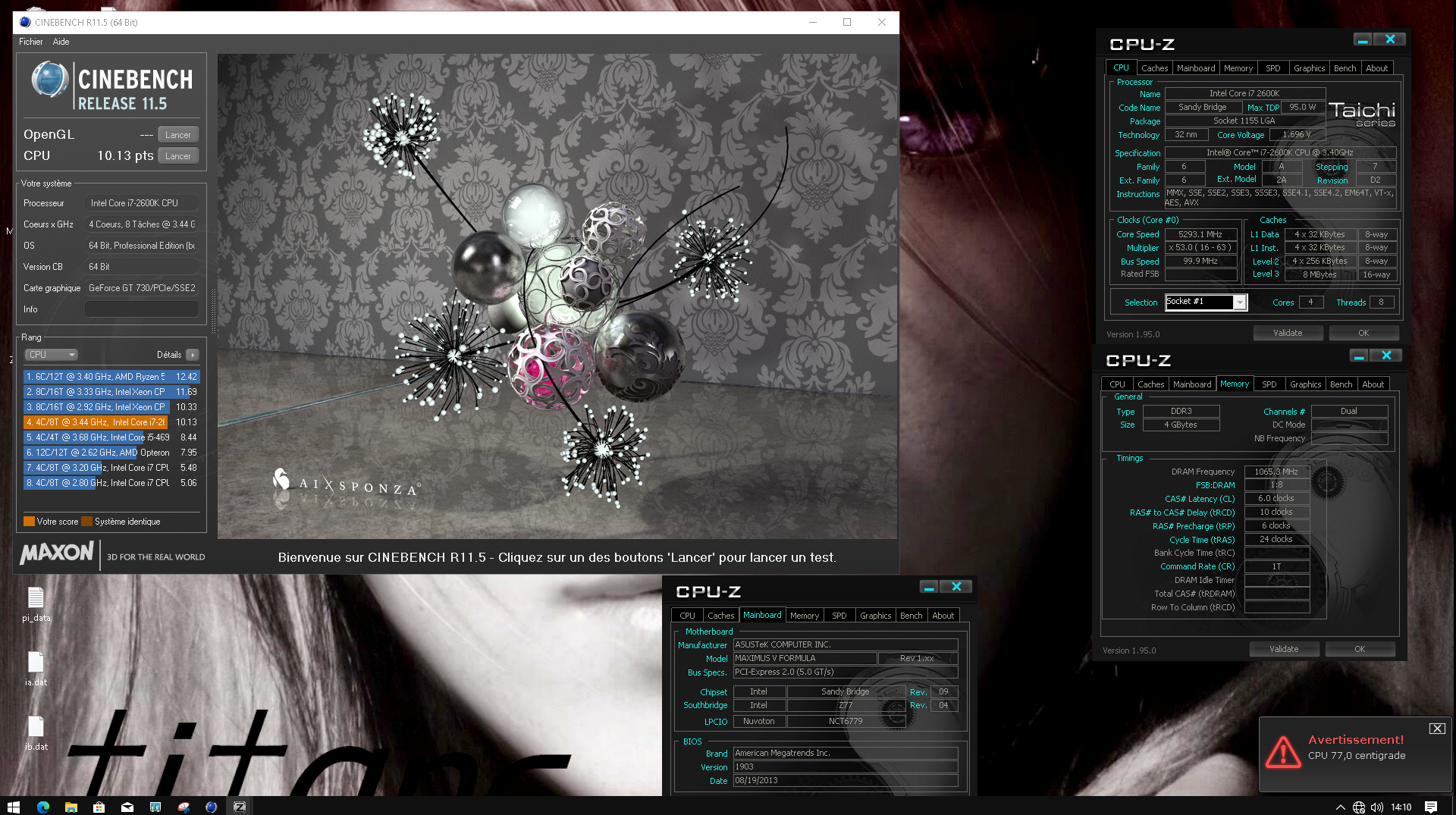
Task: Close the Mainboard CPU-Z window
Action: (x=955, y=587)
